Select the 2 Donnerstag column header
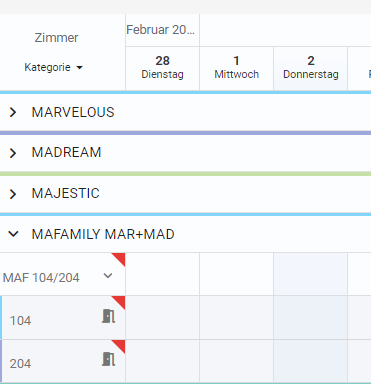Screen dimensions: 371x384 tap(311, 68)
